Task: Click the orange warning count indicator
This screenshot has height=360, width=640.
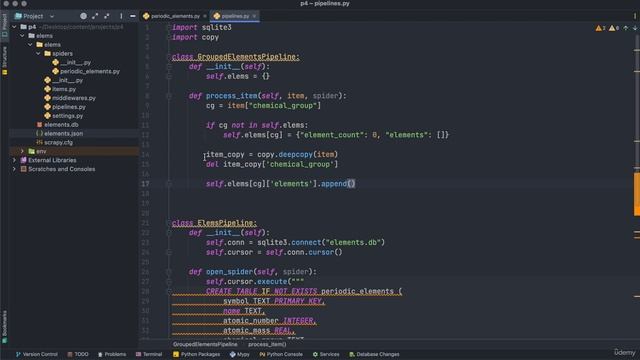Action: (x=600, y=28)
